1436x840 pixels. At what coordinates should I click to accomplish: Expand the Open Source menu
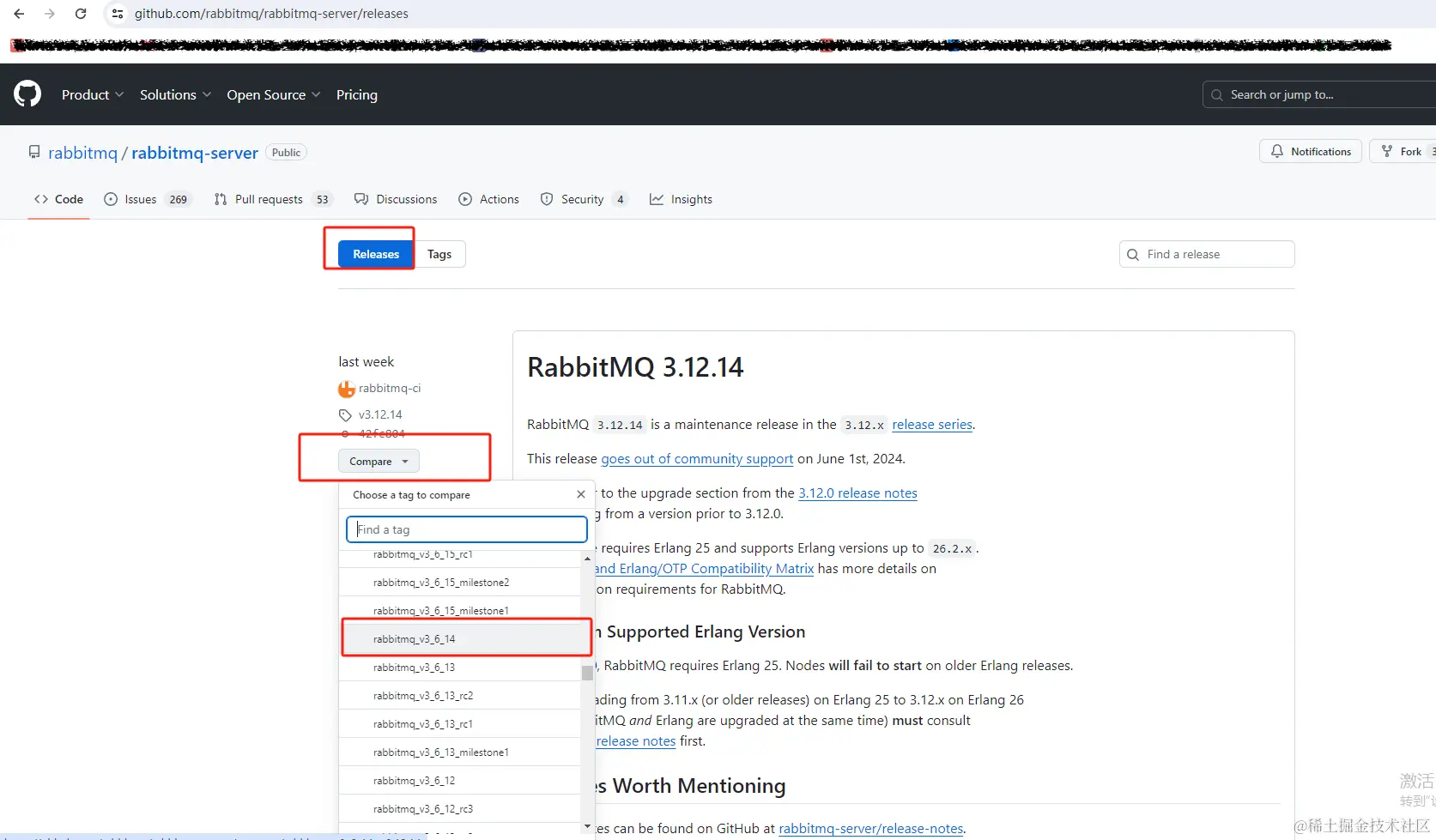click(274, 94)
